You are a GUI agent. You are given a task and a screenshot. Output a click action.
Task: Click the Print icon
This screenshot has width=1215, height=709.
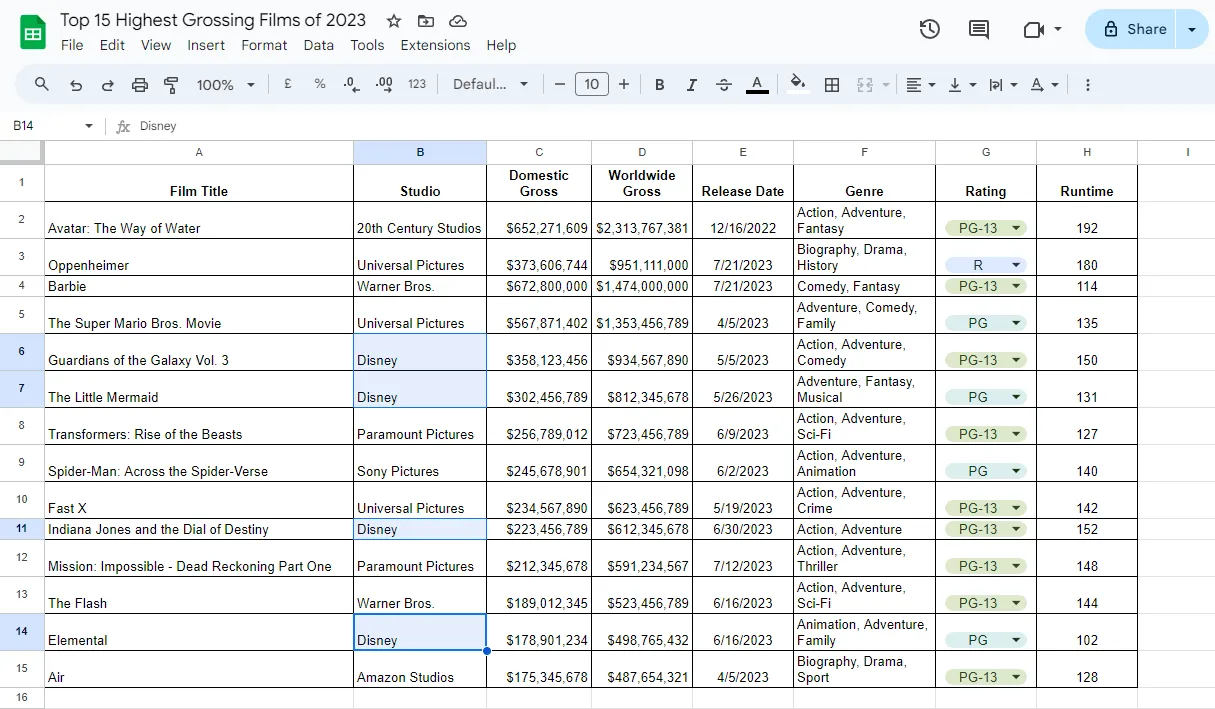pyautogui.click(x=140, y=85)
